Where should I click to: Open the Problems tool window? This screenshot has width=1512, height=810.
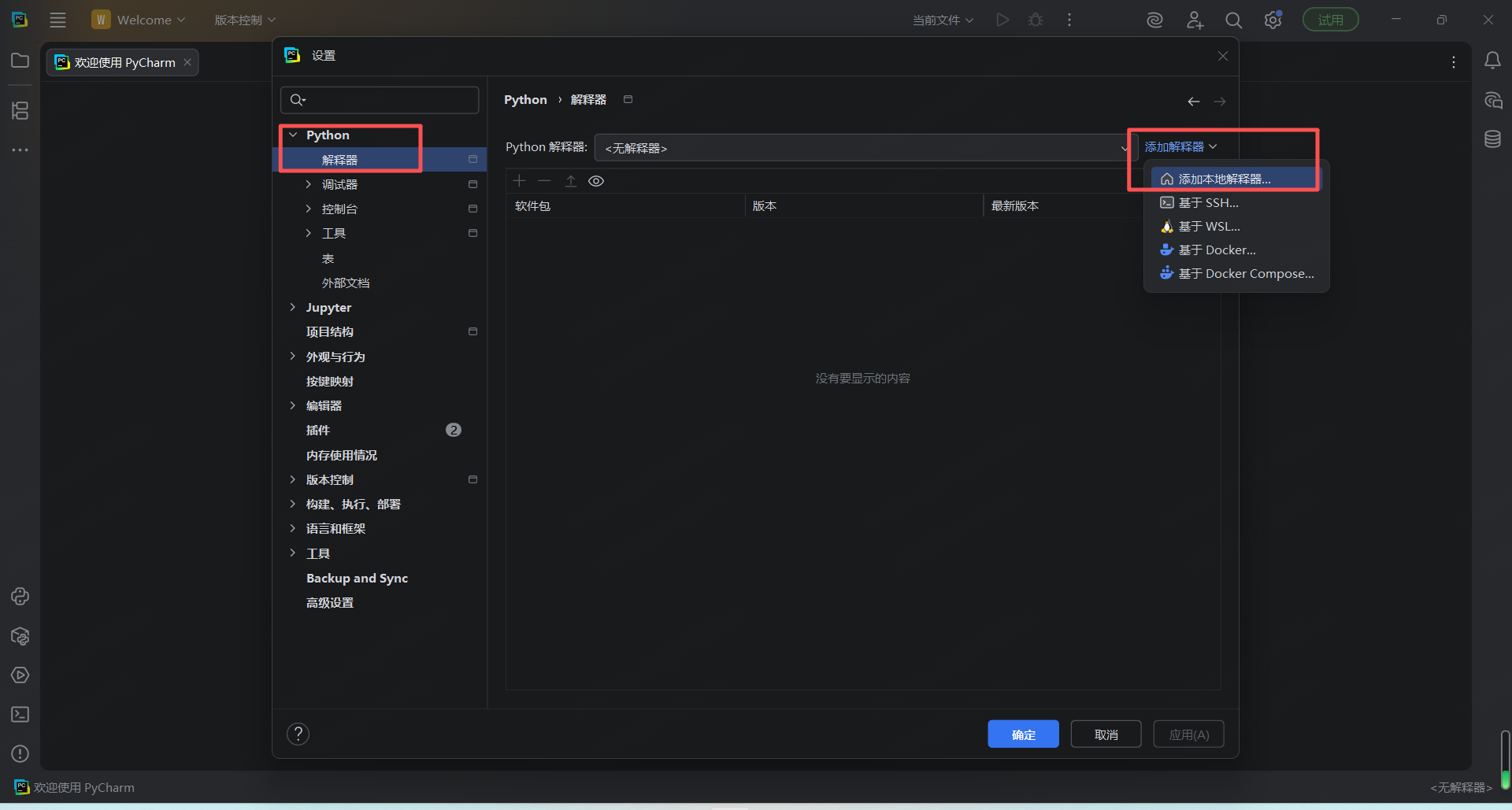coord(20,754)
